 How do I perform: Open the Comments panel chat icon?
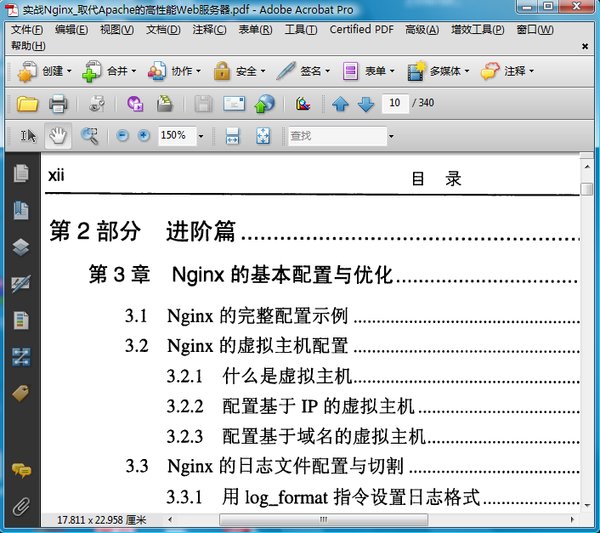[x=21, y=470]
